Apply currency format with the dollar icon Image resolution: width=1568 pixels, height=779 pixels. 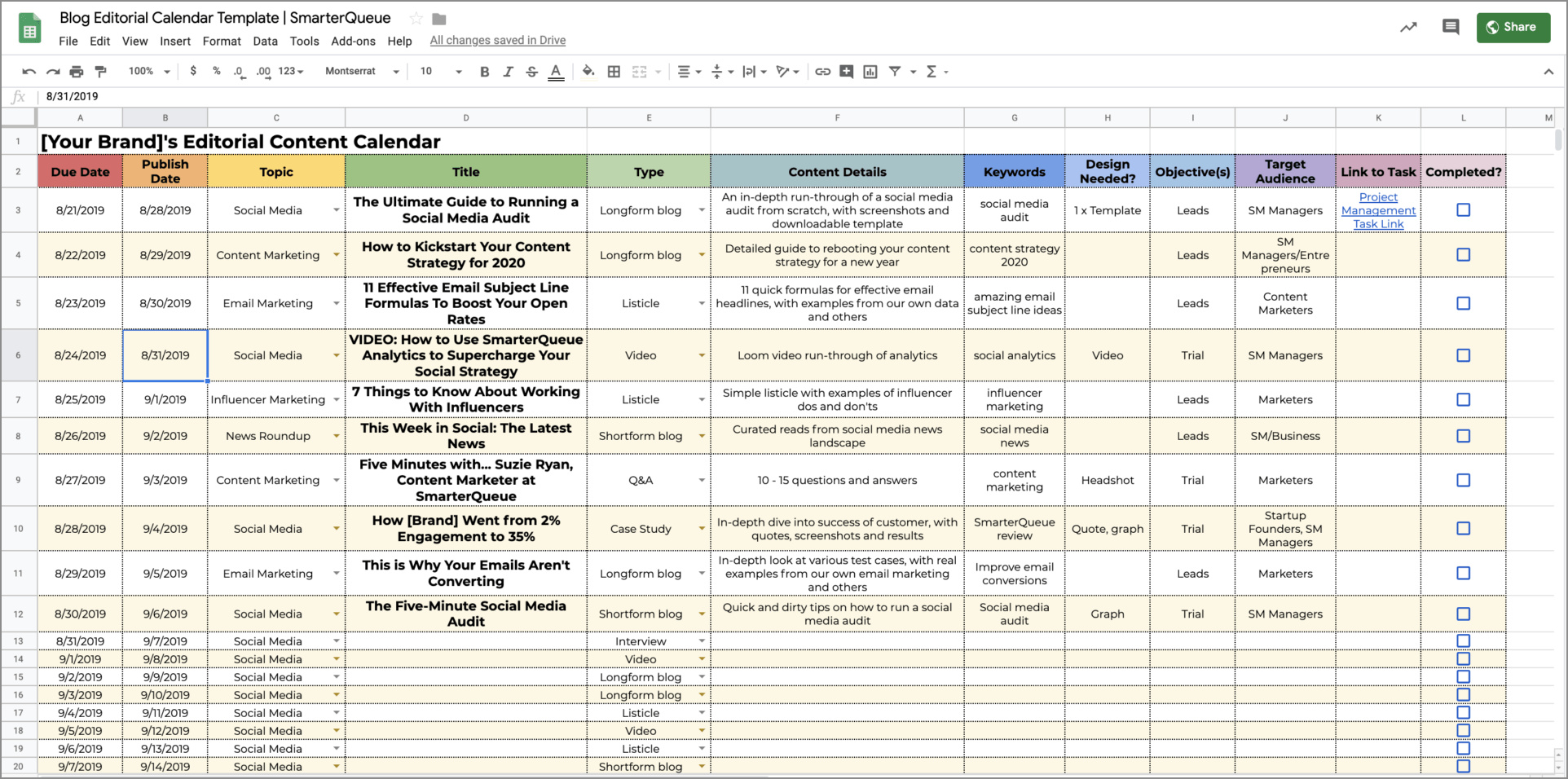pyautogui.click(x=193, y=72)
